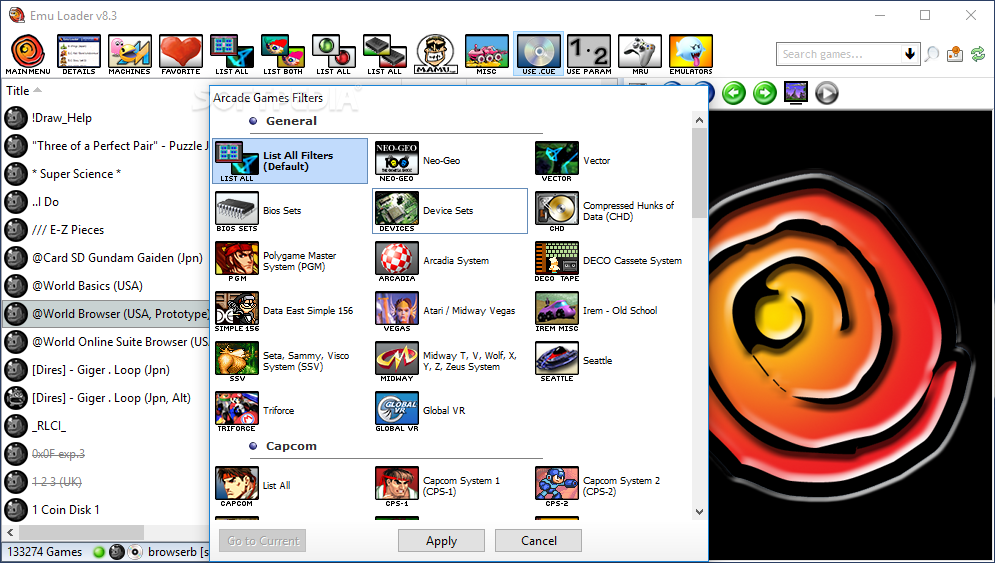Select the _RLCI_ game row

click(105, 426)
